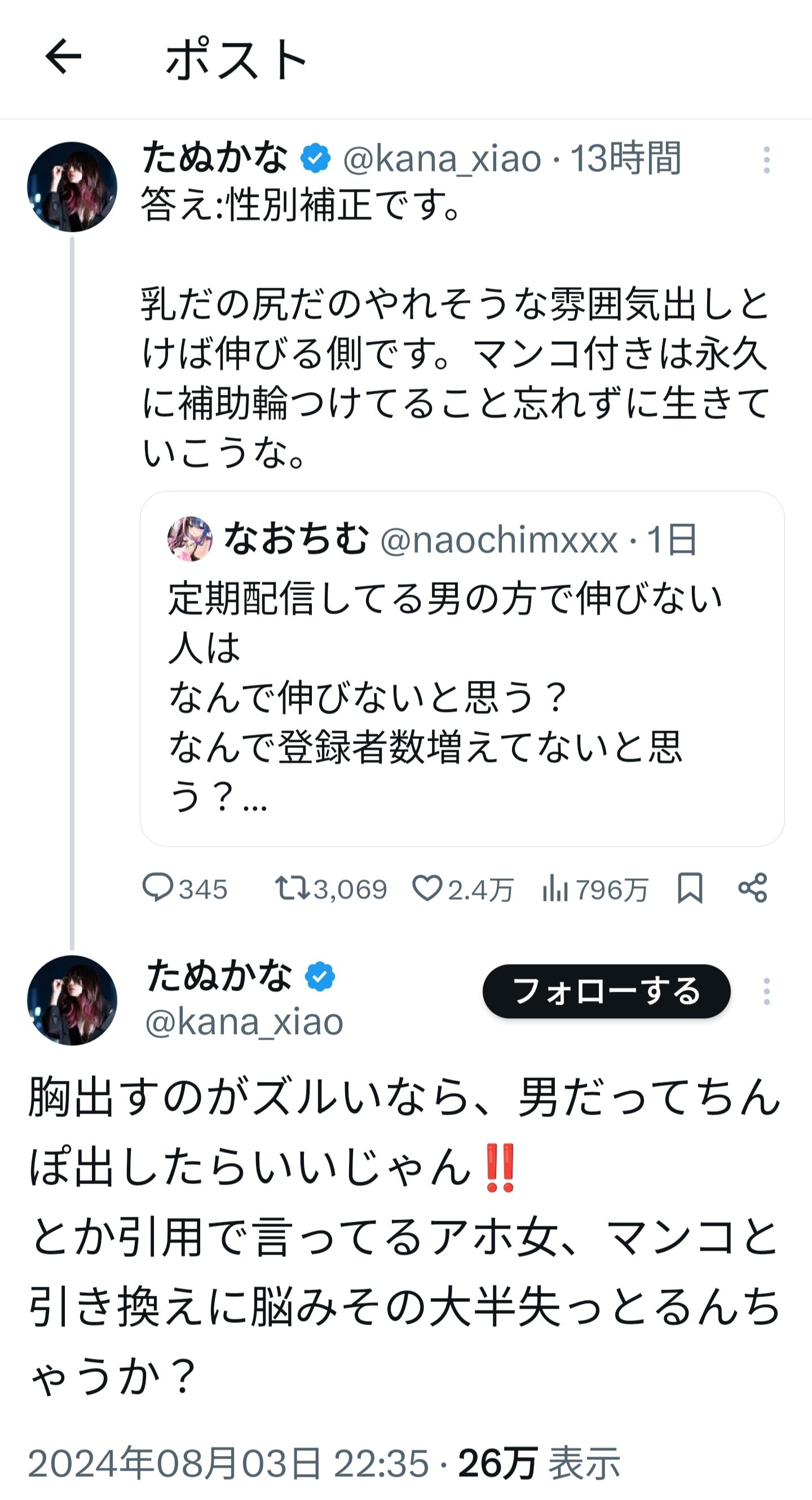Tap the repost icon showing 3,069

(x=293, y=888)
